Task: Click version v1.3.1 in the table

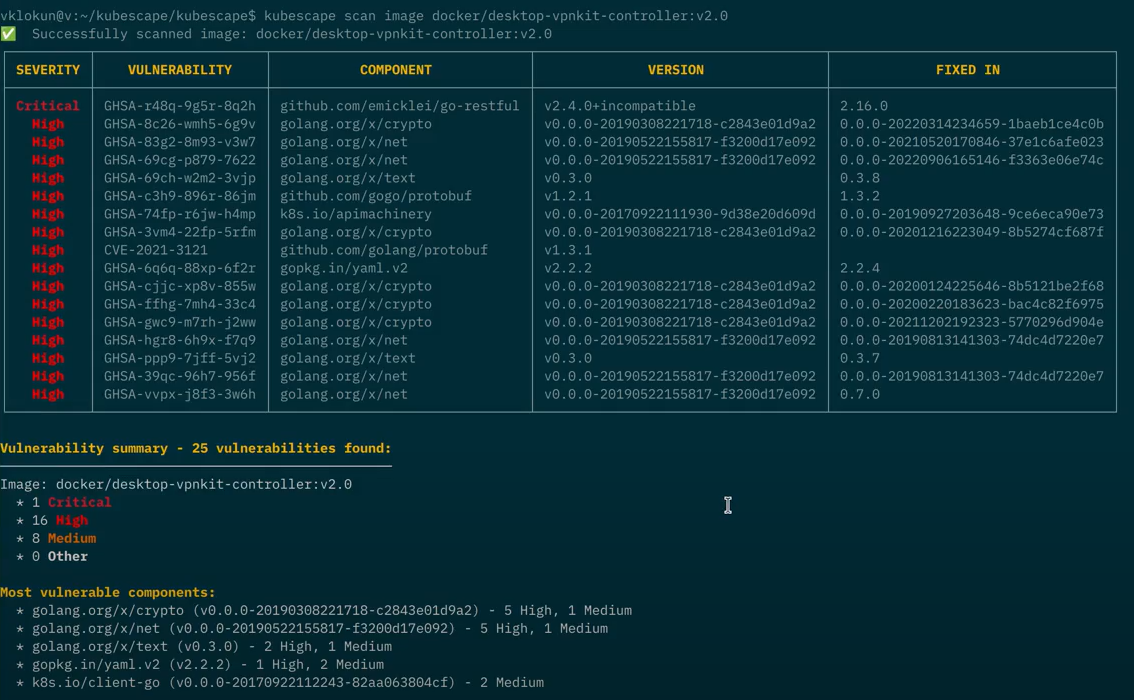Action: (568, 250)
